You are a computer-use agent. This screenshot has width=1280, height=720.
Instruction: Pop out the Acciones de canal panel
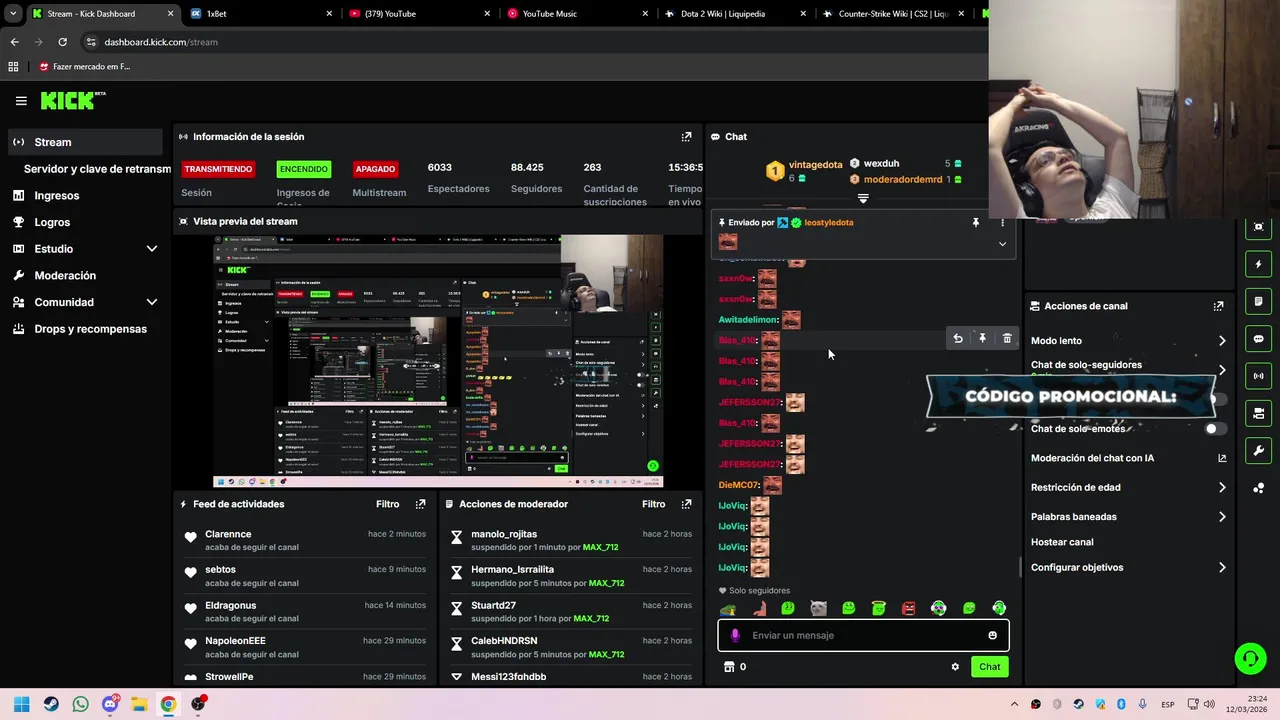click(x=1218, y=306)
